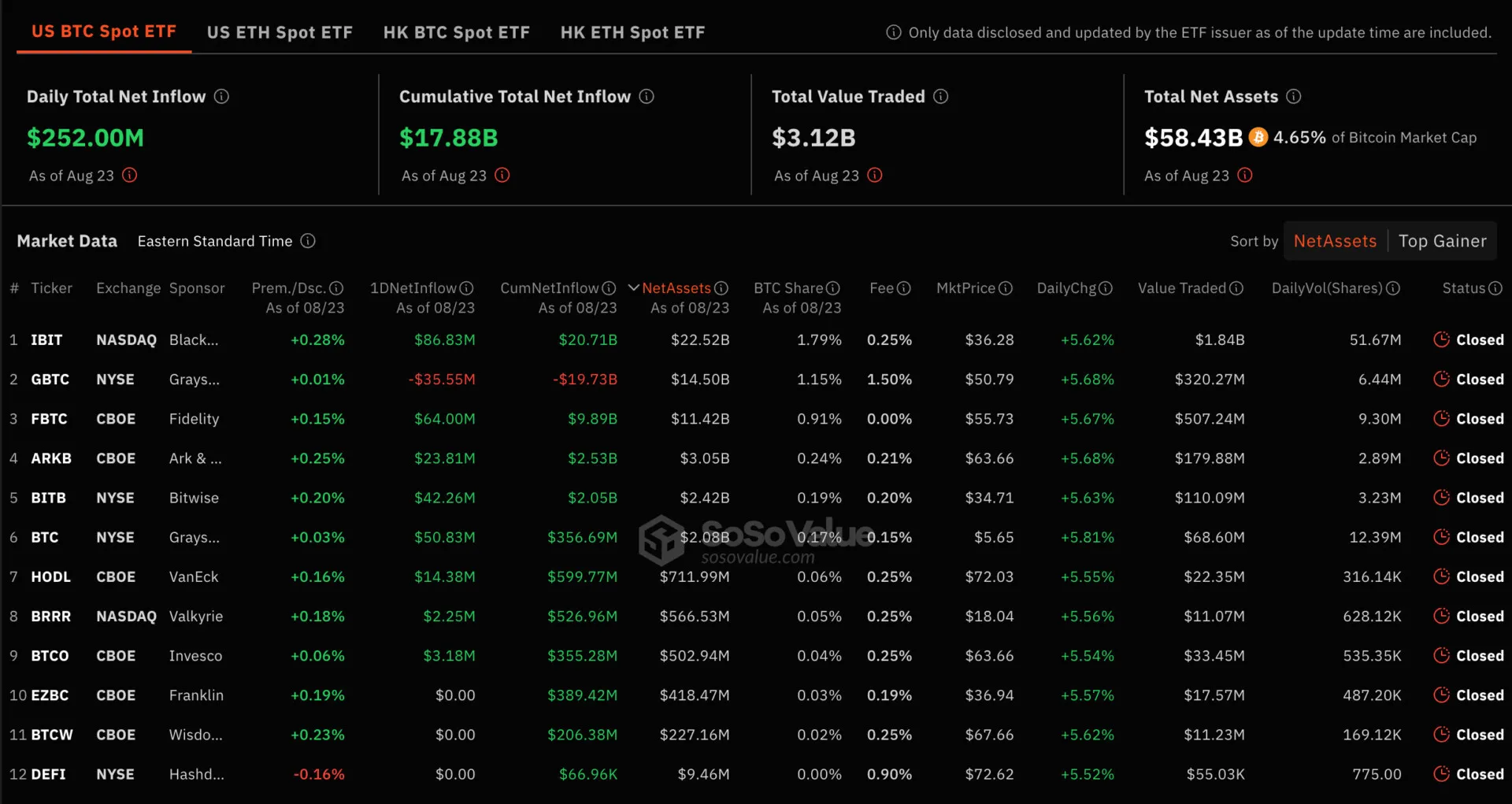This screenshot has height=804, width=1512.
Task: Click the CumNetInflow column info icon
Action: pos(609,288)
